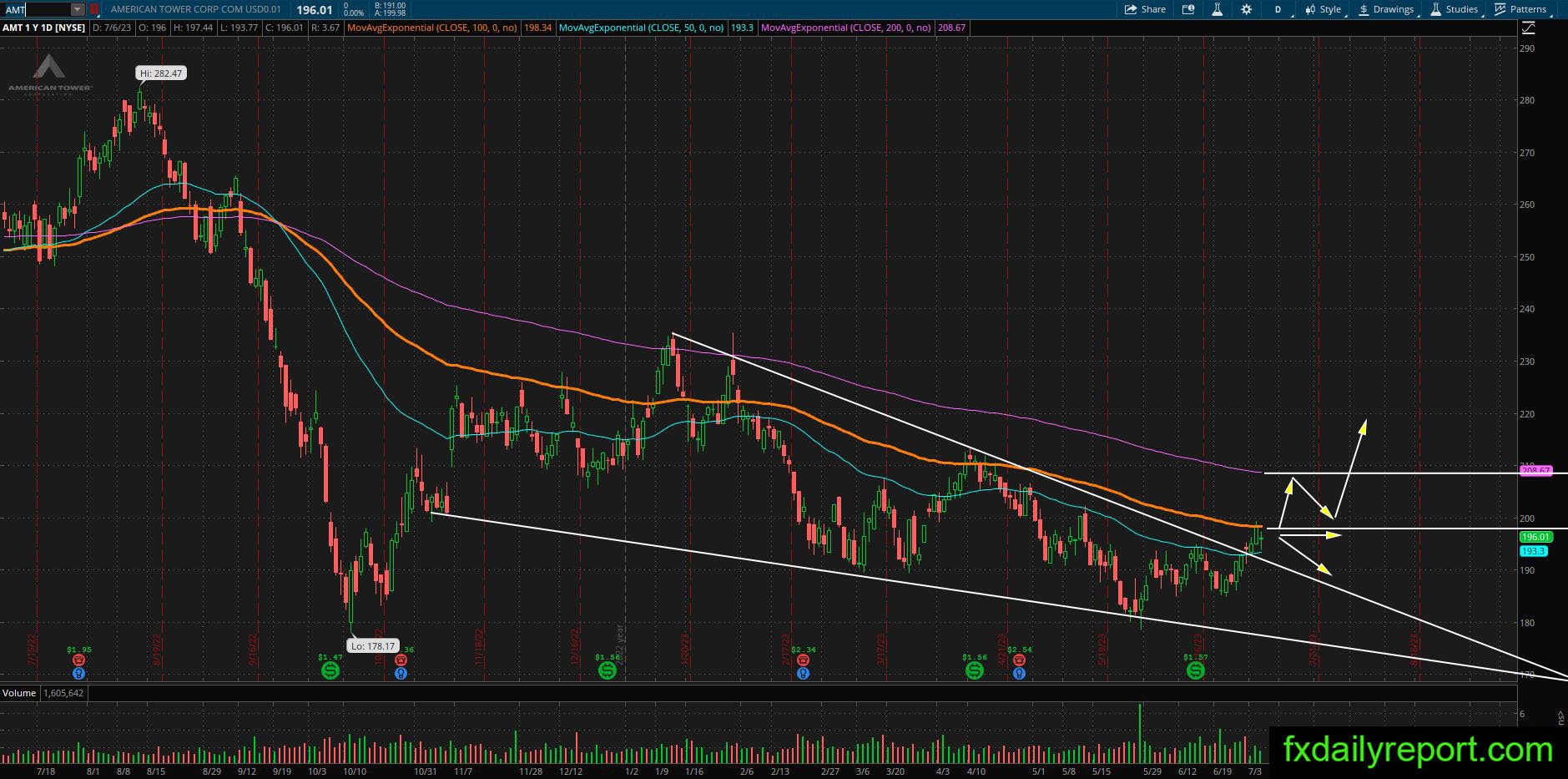Open the Drawings menu
Image resolution: width=1568 pixels, height=779 pixels.
(1386, 9)
